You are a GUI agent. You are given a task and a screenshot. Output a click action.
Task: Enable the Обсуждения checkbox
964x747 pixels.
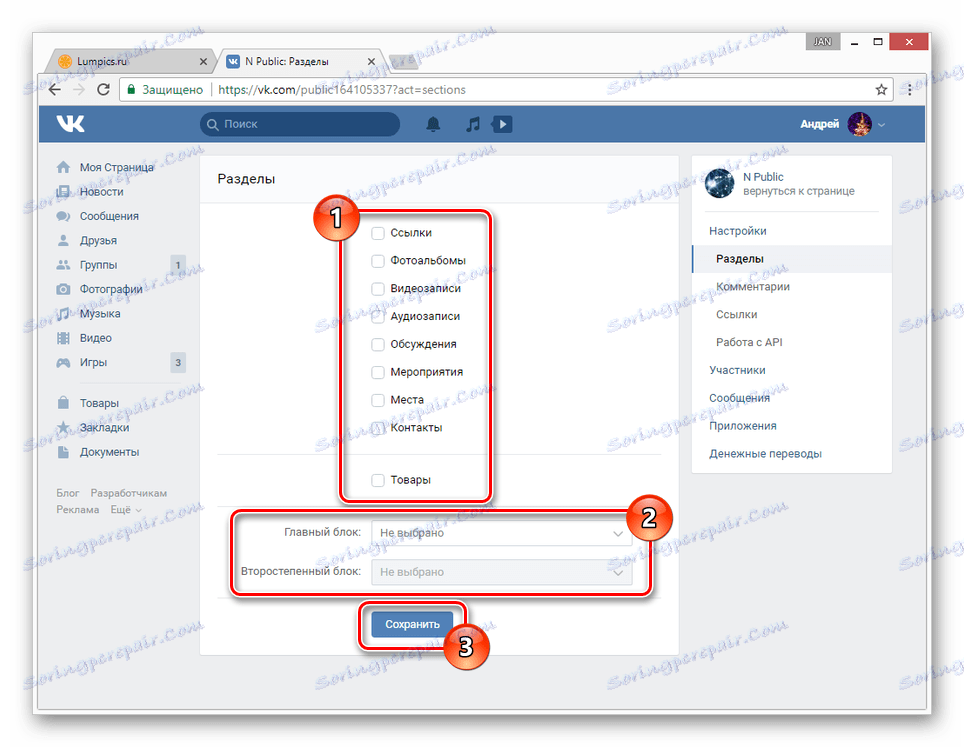click(x=378, y=344)
